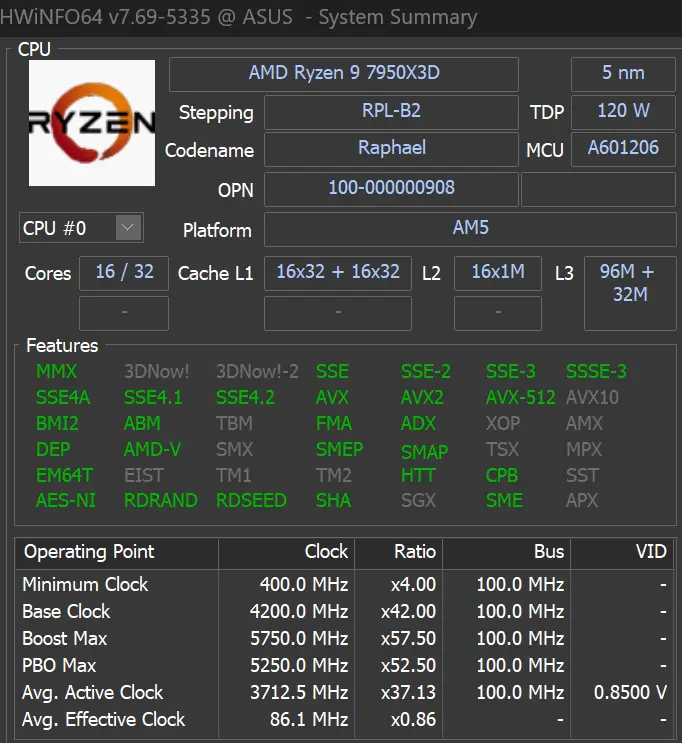Click the Bus column header
Screen dimensions: 682x743
pyautogui.click(x=507, y=553)
